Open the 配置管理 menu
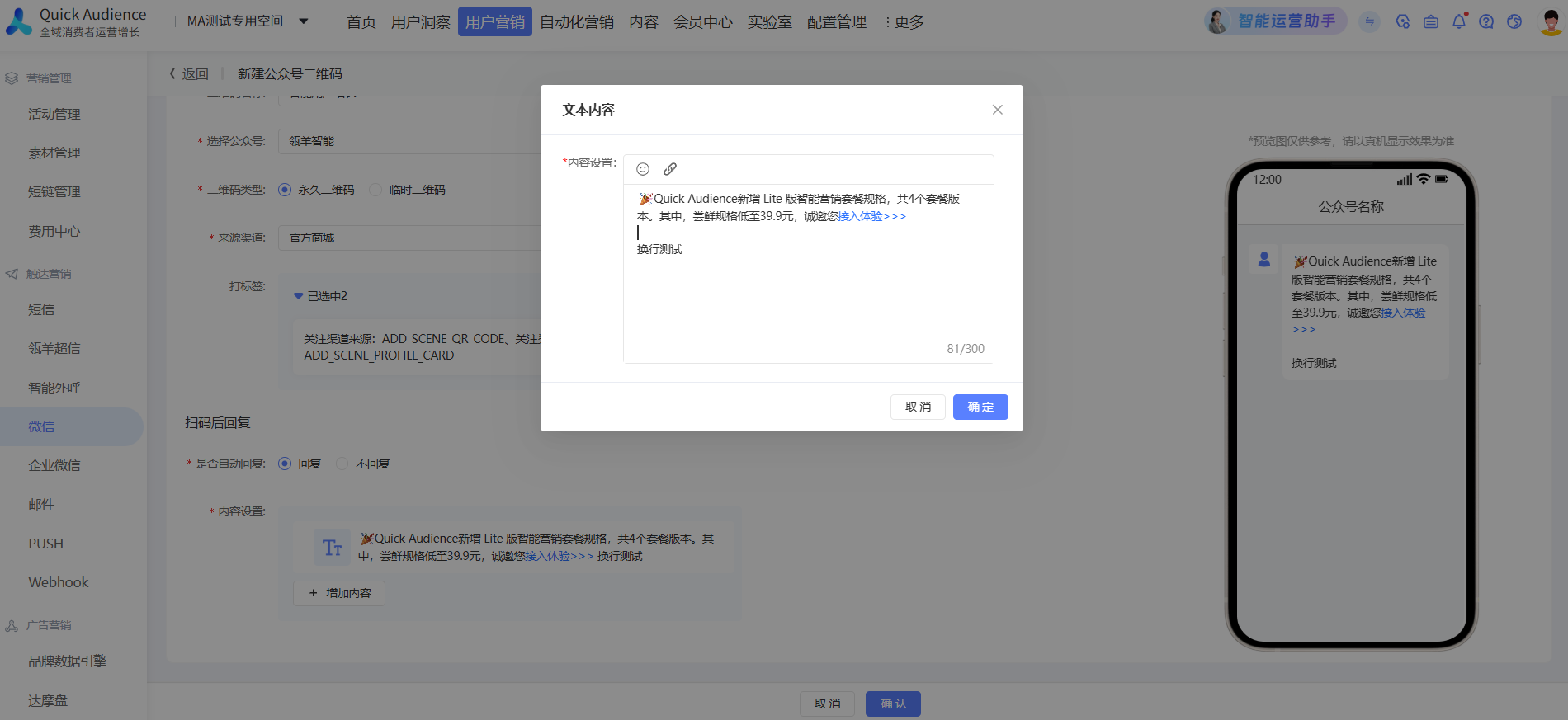This screenshot has height=720, width=1568. click(x=837, y=21)
